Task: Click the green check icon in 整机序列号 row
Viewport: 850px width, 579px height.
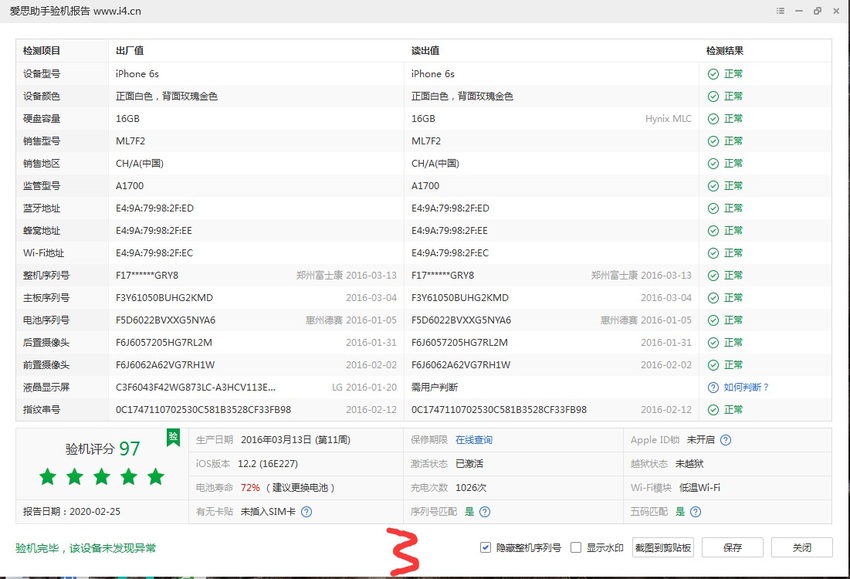Action: coord(713,276)
